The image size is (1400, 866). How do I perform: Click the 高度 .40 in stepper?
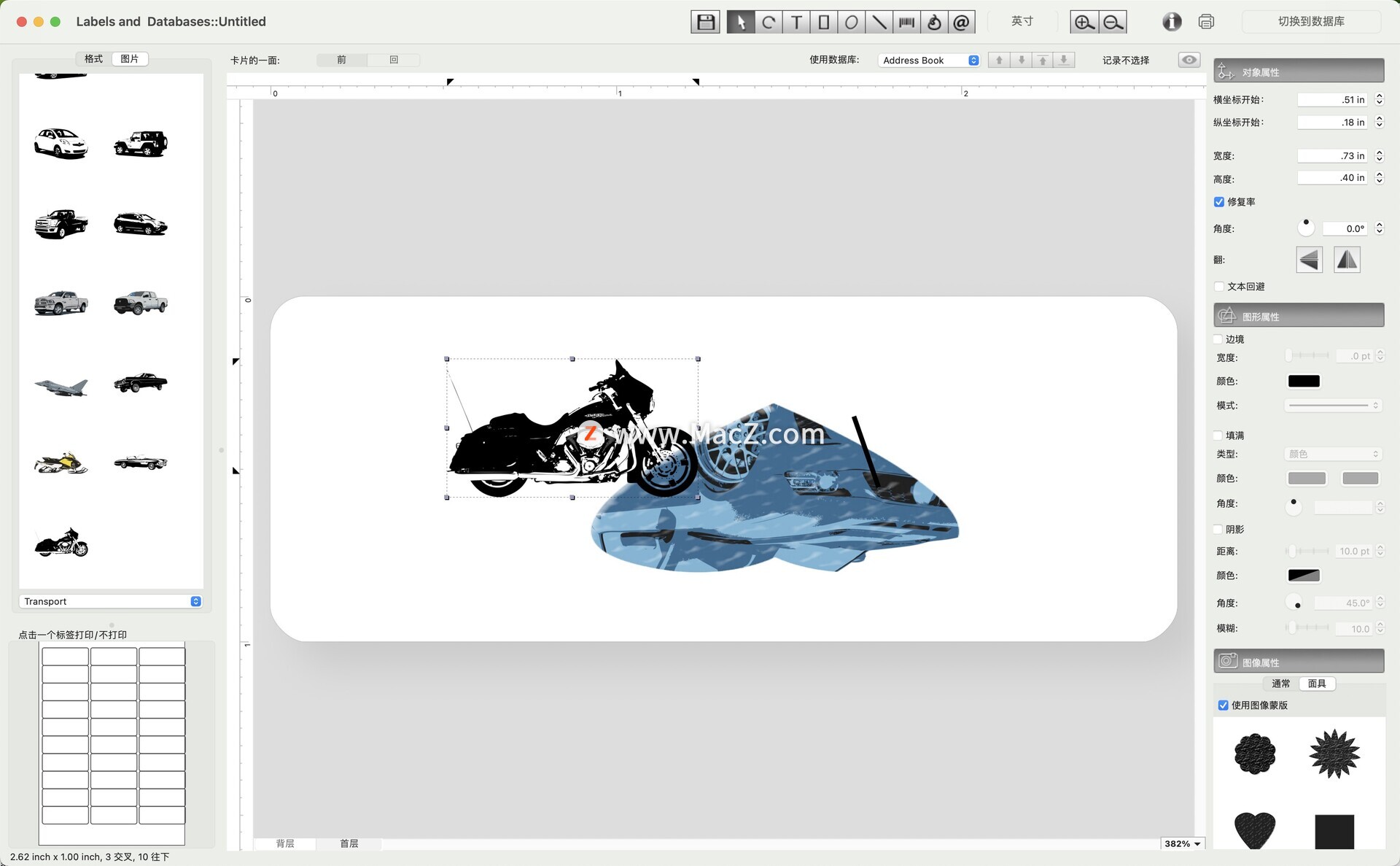click(x=1379, y=177)
